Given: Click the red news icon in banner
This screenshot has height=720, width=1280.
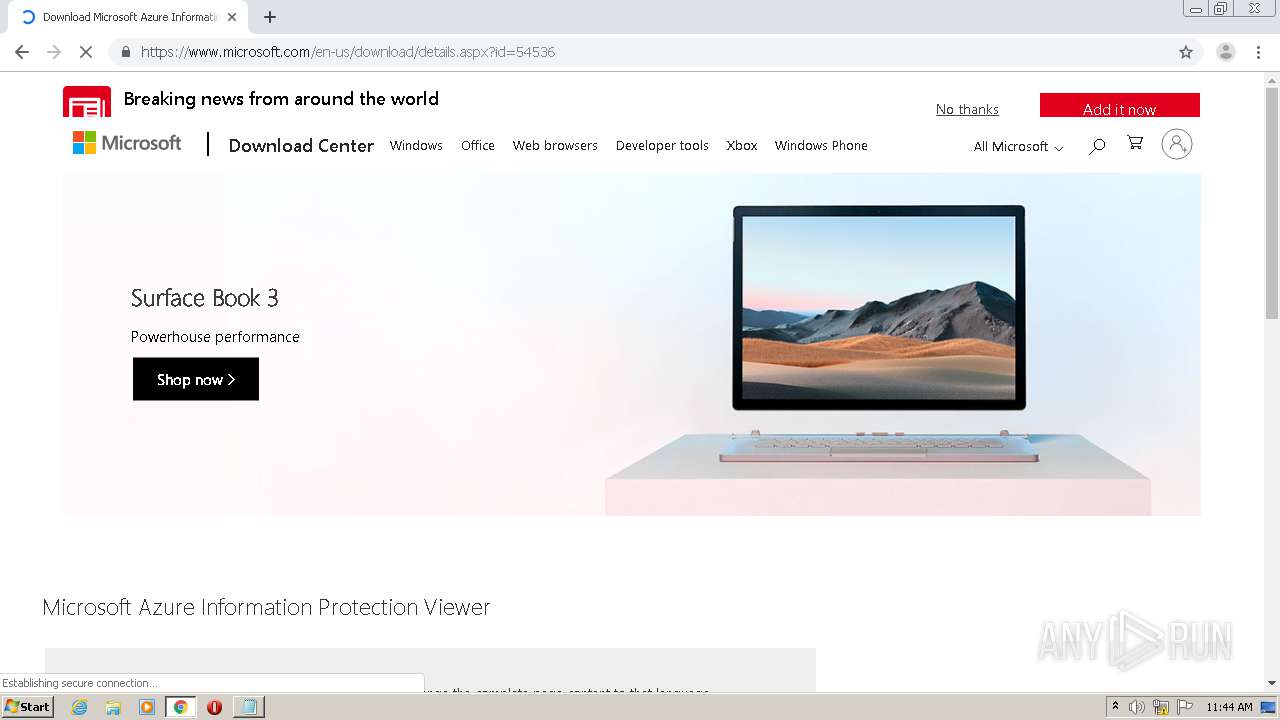Looking at the screenshot, I should pyautogui.click(x=87, y=102).
